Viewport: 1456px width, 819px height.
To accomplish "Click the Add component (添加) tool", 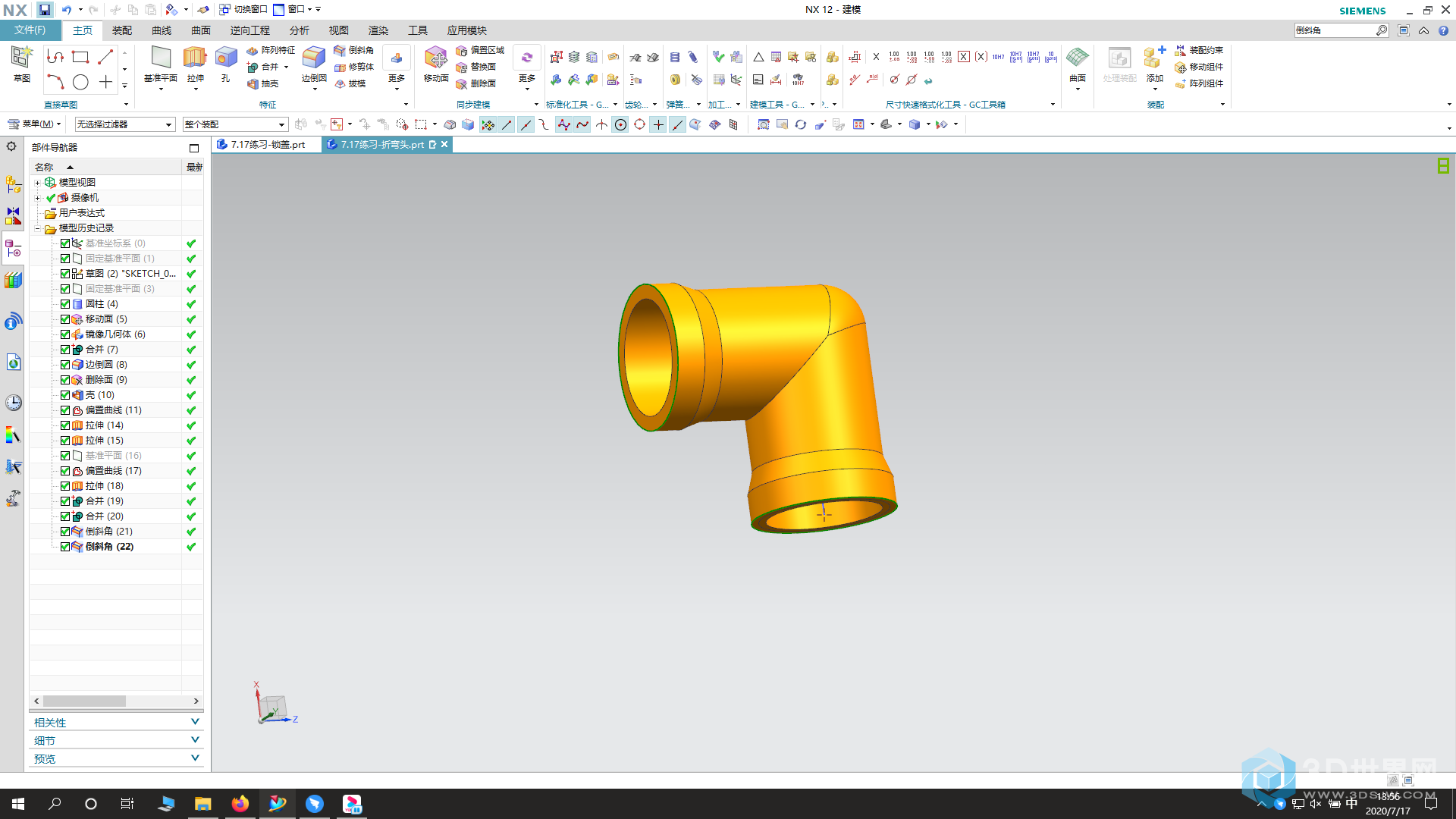I will 1155,67.
